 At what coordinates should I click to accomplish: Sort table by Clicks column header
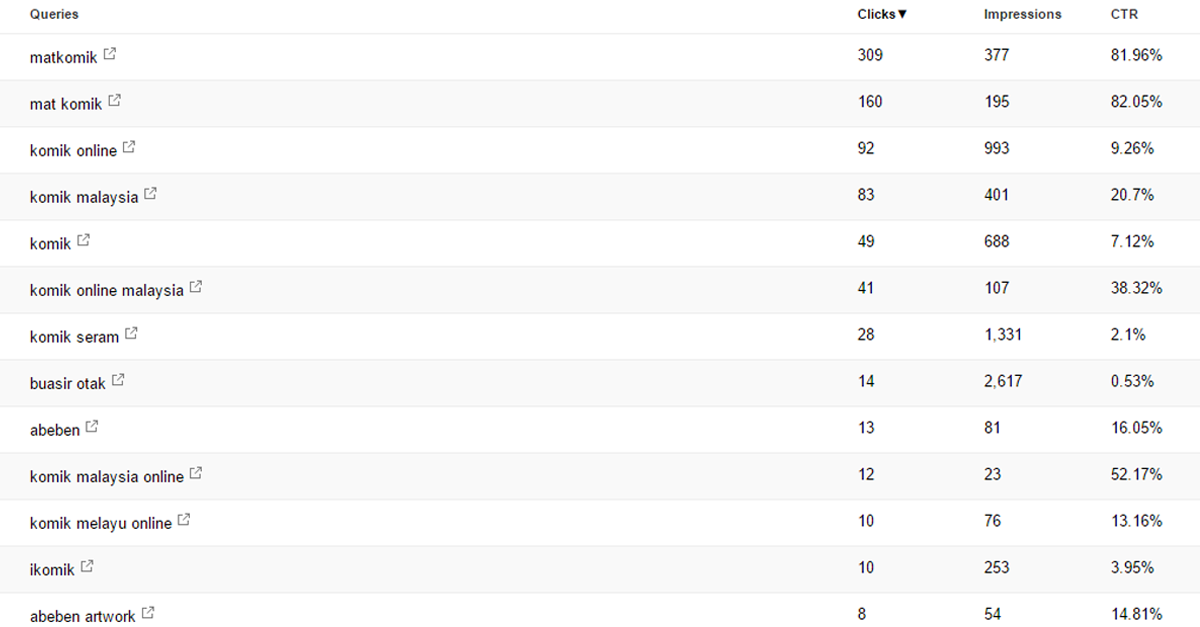coord(882,15)
